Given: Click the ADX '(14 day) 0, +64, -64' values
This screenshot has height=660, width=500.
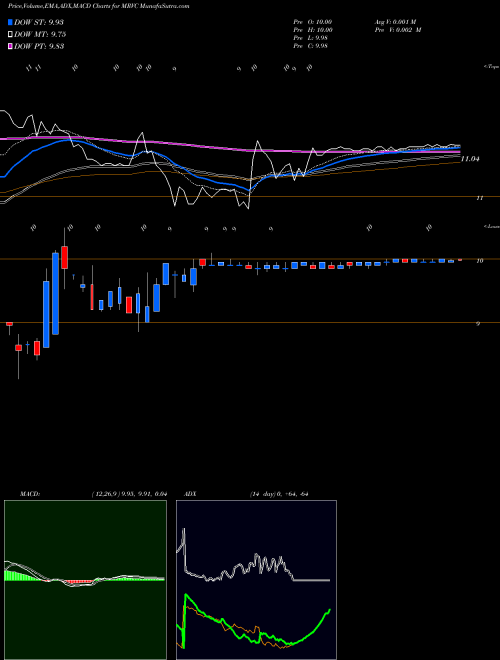Looking at the screenshot, I should (279, 494).
